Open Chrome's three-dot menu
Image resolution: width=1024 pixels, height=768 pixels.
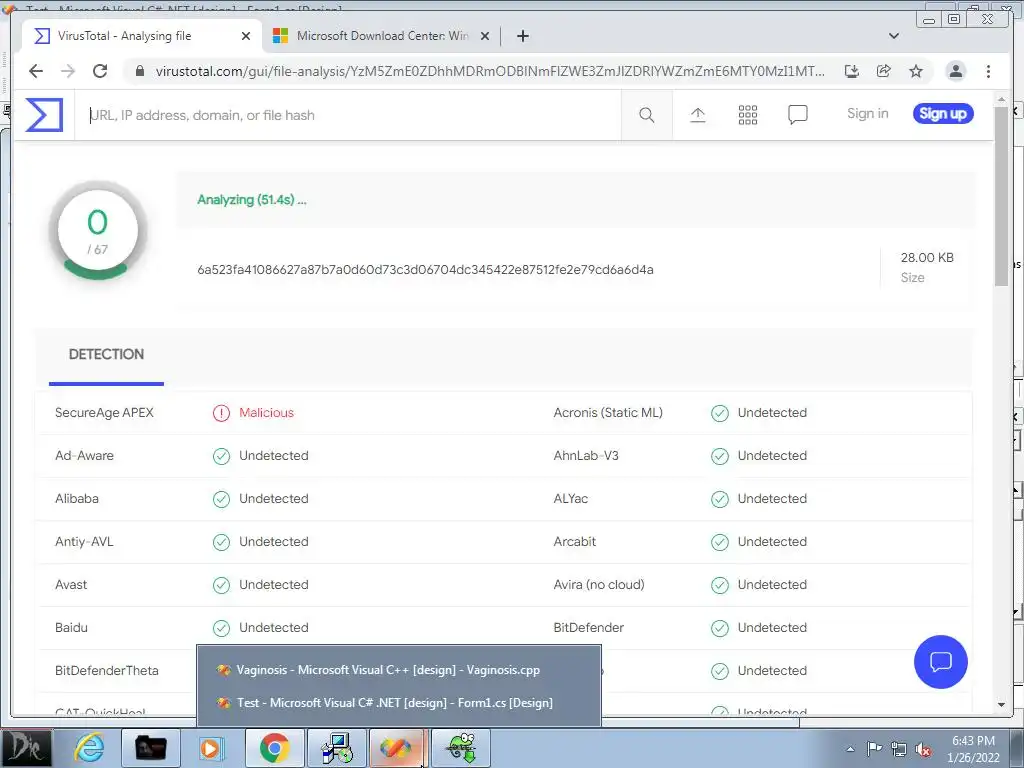click(988, 71)
